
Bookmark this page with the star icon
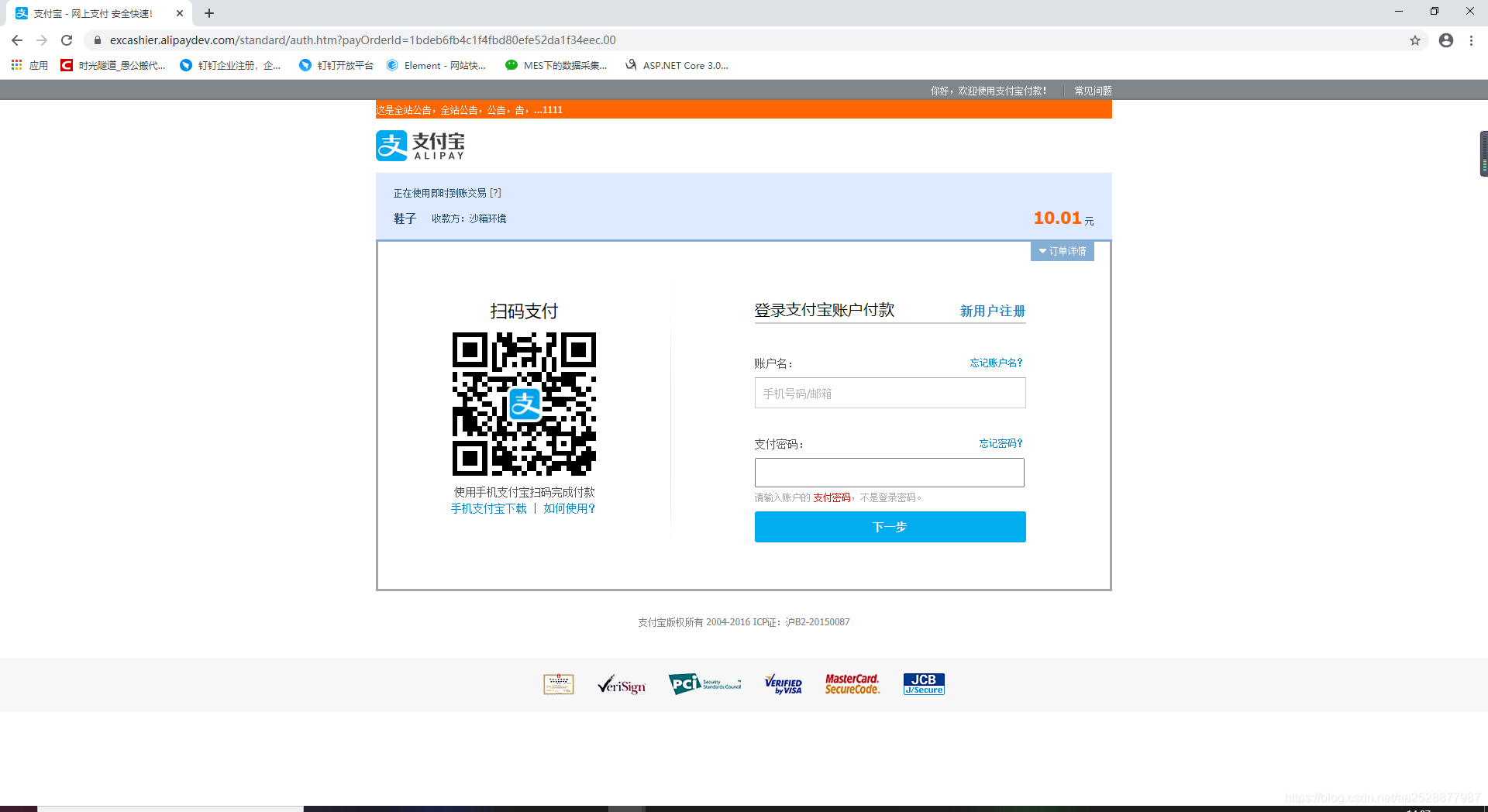tap(1415, 40)
